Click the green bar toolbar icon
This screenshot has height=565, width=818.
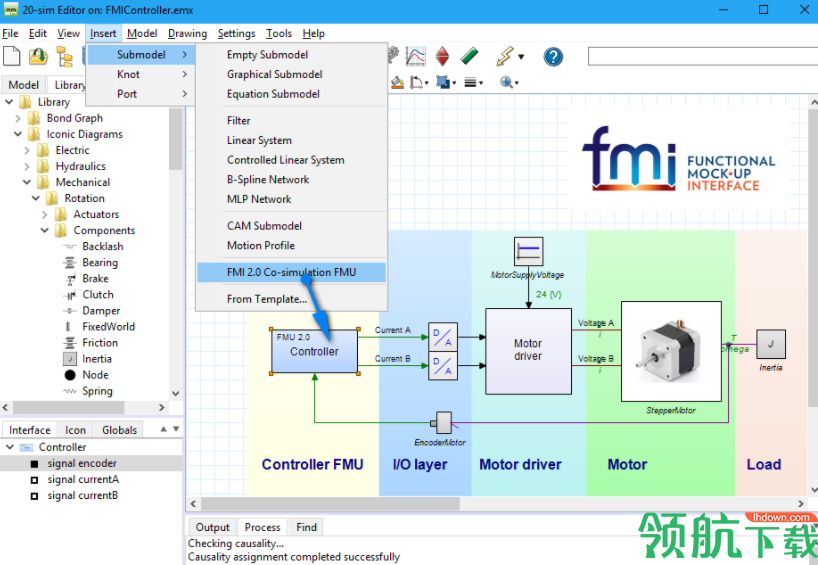pos(470,56)
